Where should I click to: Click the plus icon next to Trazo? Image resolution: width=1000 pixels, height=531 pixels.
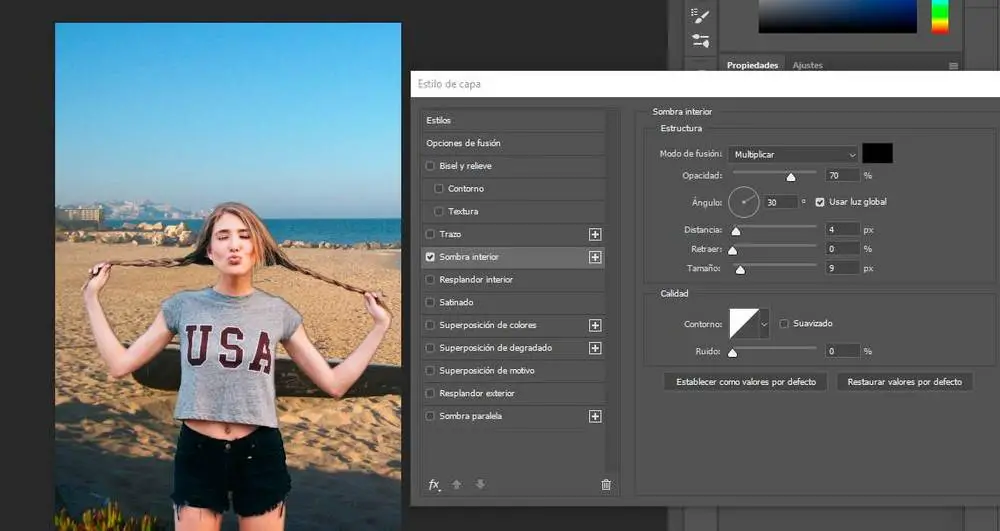click(595, 234)
